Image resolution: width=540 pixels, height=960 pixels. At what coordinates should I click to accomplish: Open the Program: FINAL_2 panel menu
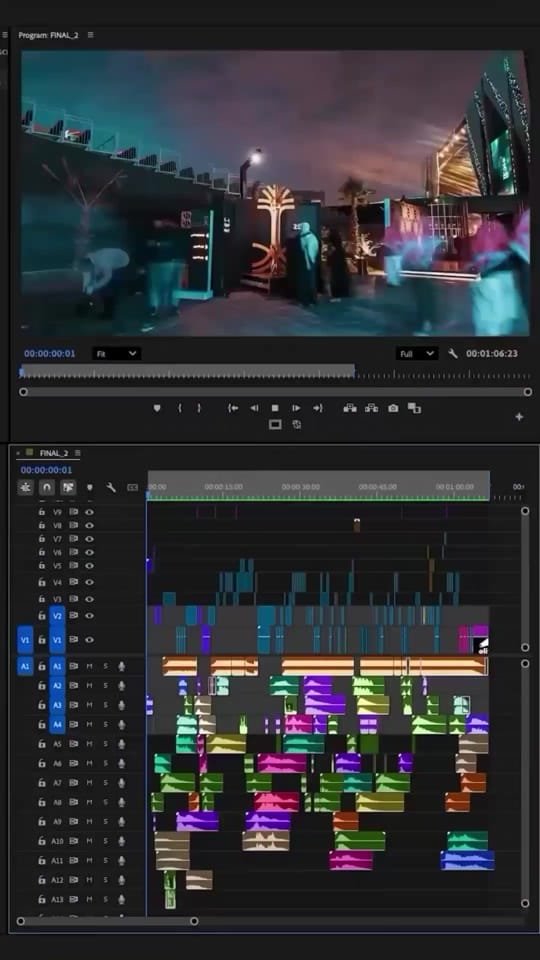coord(91,35)
